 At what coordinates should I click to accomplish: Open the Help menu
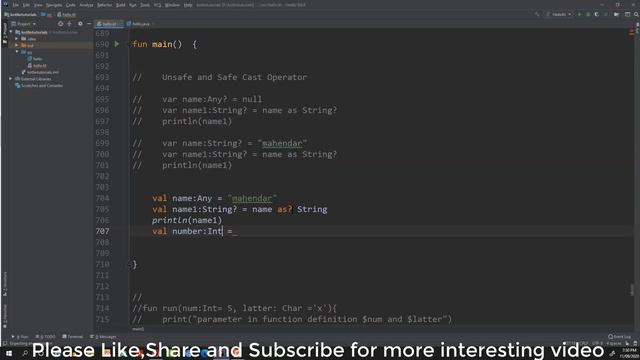pyautogui.click(x=188, y=5)
